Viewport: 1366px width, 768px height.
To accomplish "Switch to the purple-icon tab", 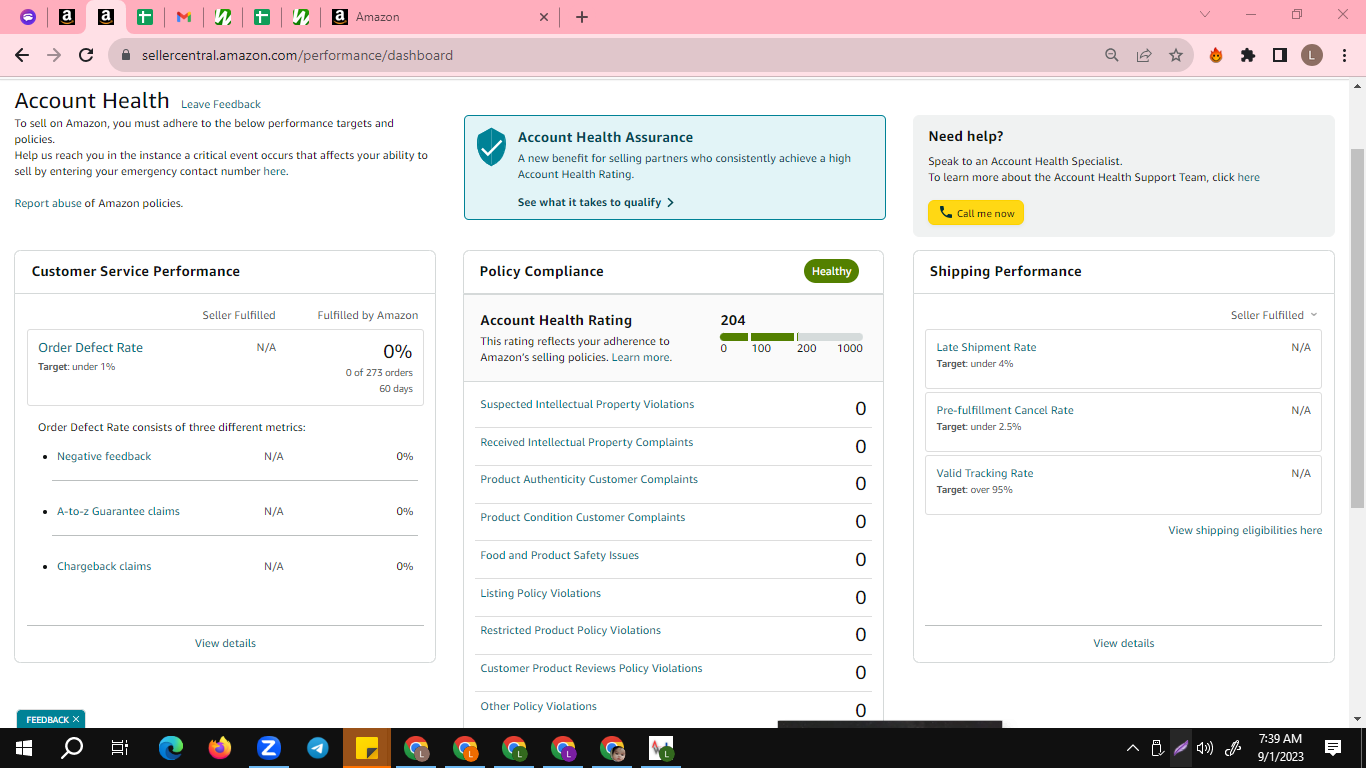I will tap(28, 17).
